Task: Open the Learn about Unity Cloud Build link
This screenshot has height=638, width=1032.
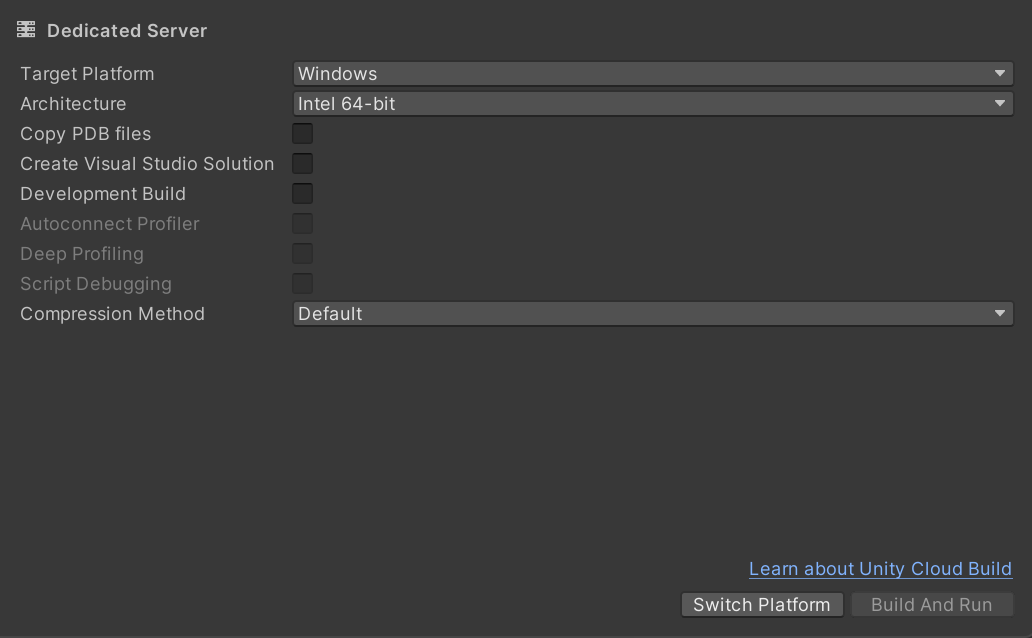Action: [880, 569]
